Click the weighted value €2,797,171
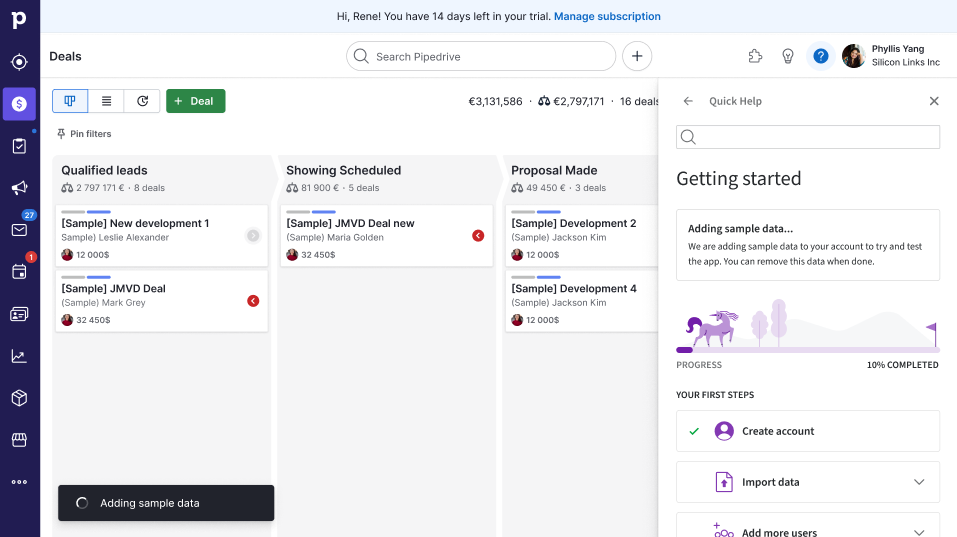The height and width of the screenshot is (537, 957). tap(571, 101)
